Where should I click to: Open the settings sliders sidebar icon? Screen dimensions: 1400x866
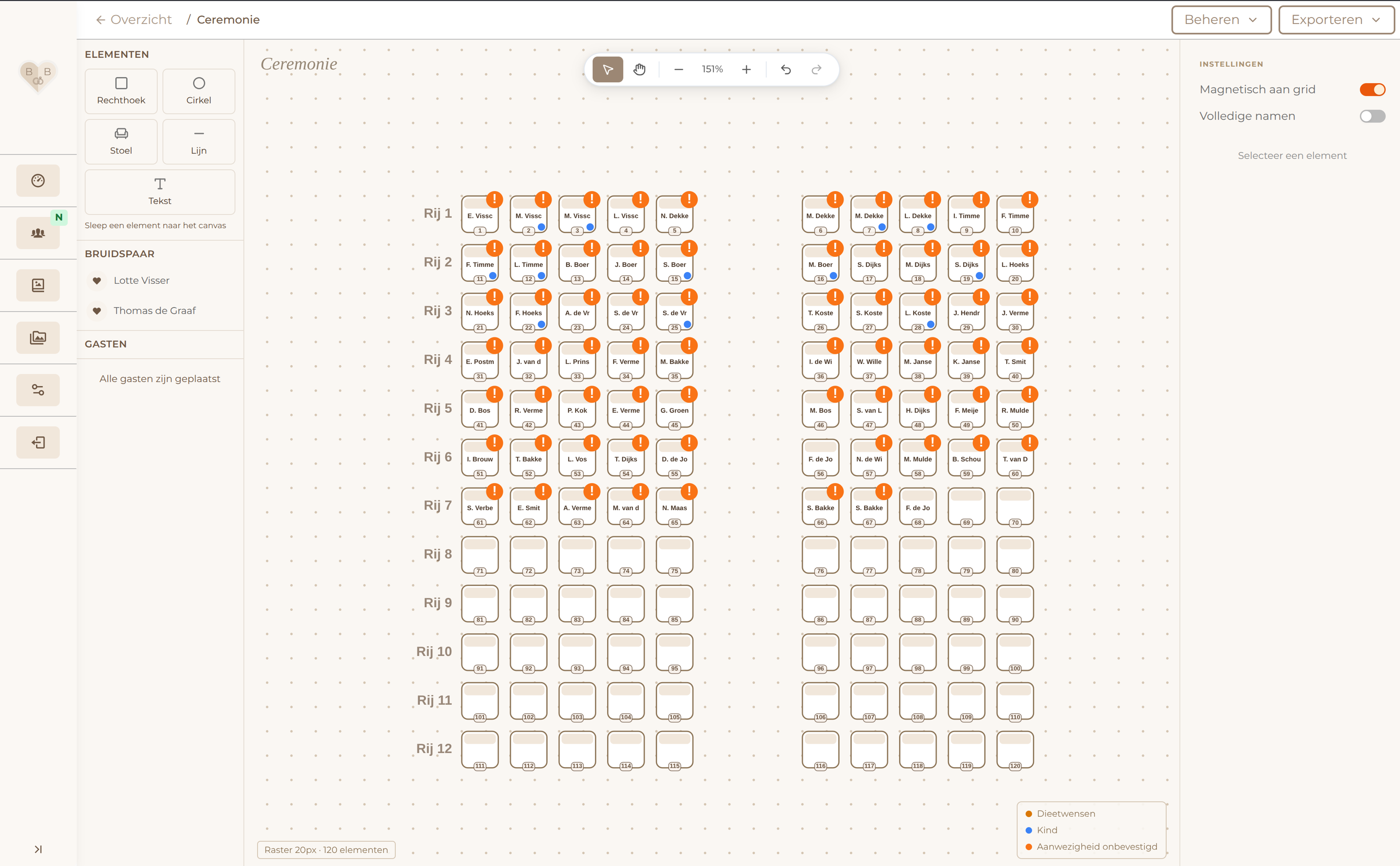tap(38, 390)
